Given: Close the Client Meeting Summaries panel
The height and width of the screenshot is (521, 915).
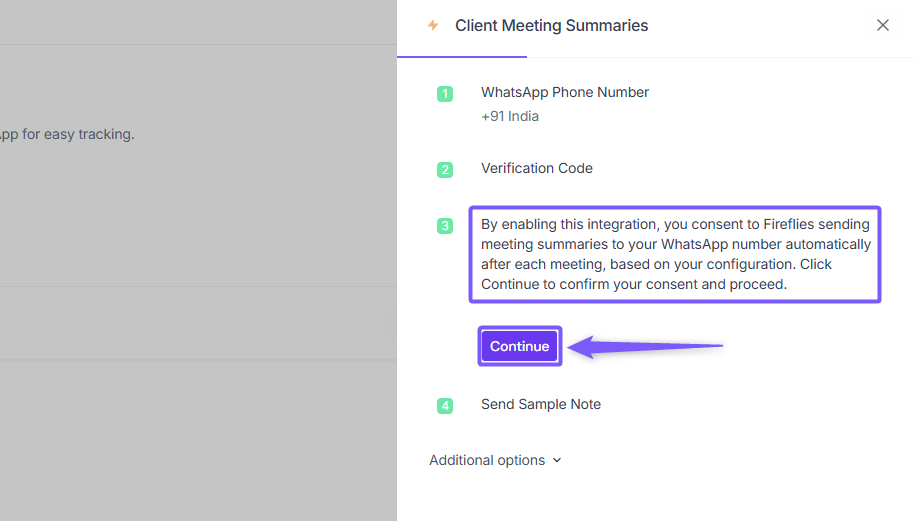Looking at the screenshot, I should pyautogui.click(x=882, y=26).
